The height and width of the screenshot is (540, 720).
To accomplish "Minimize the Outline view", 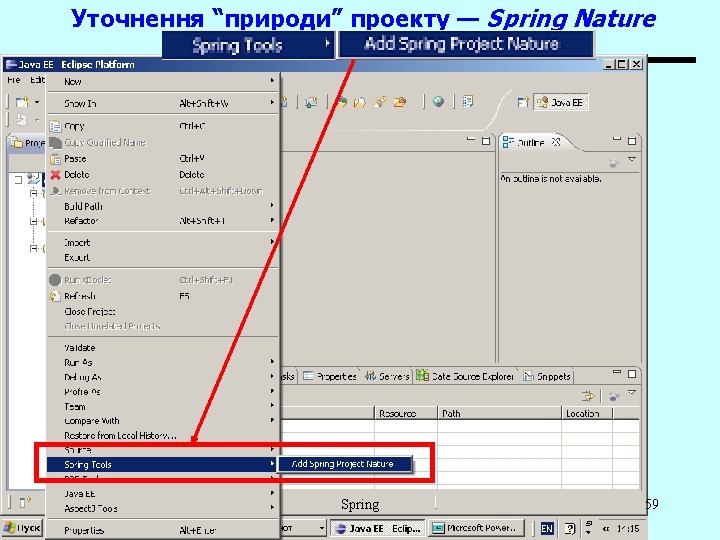I will tap(617, 140).
